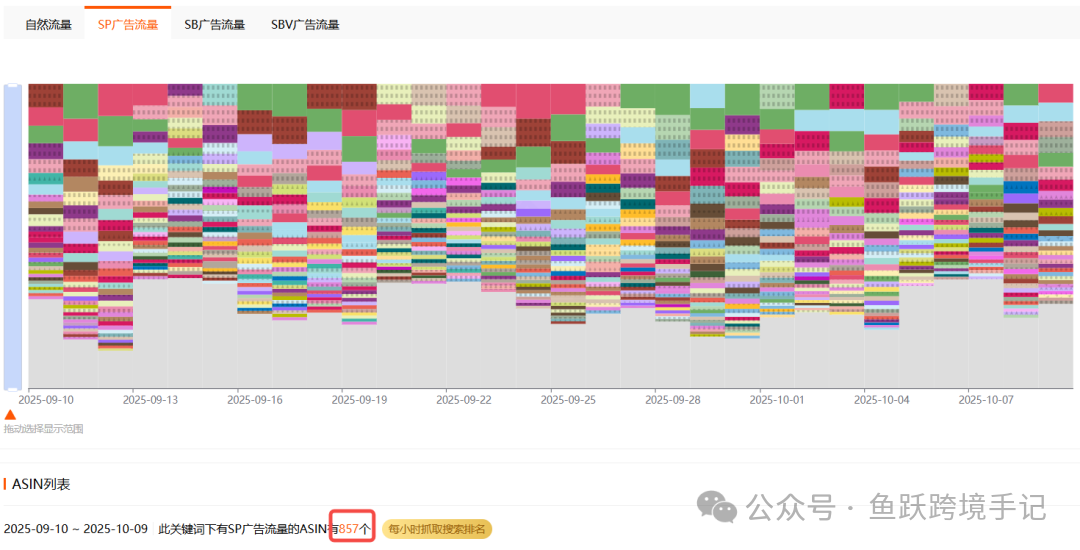The width and height of the screenshot is (1080, 550).
Task: Click the 2025-09-10 ~ 2025-10-09 date range text
Action: (x=76, y=529)
